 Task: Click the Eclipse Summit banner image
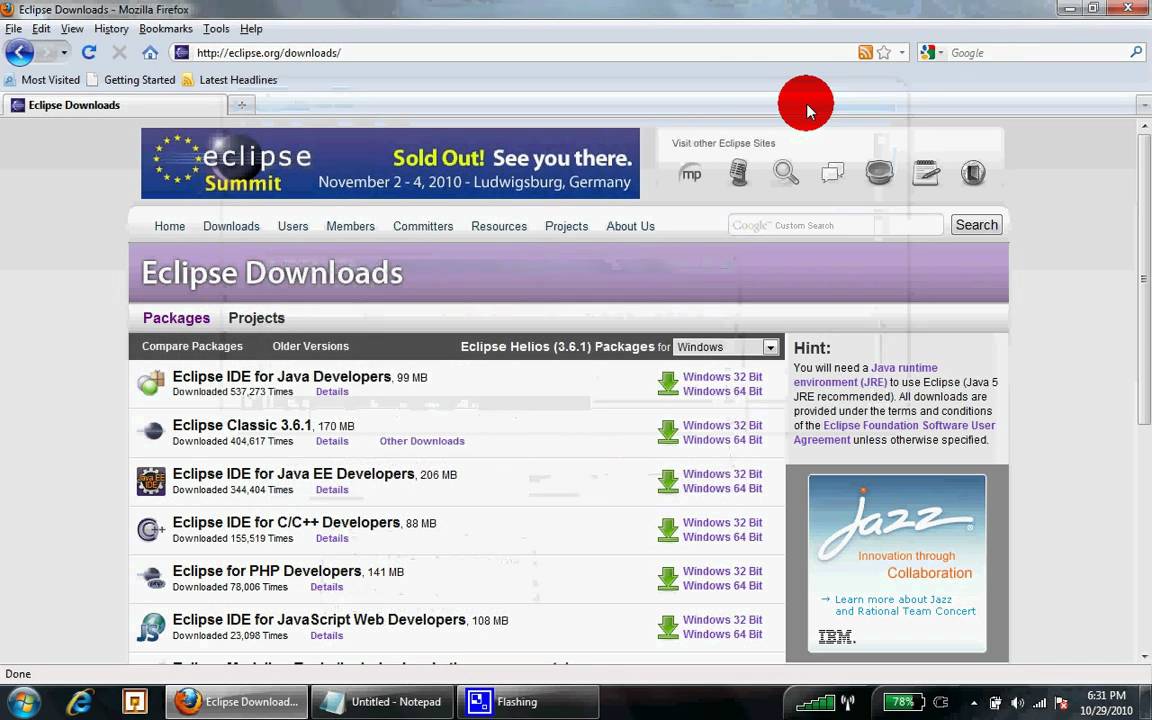point(390,163)
